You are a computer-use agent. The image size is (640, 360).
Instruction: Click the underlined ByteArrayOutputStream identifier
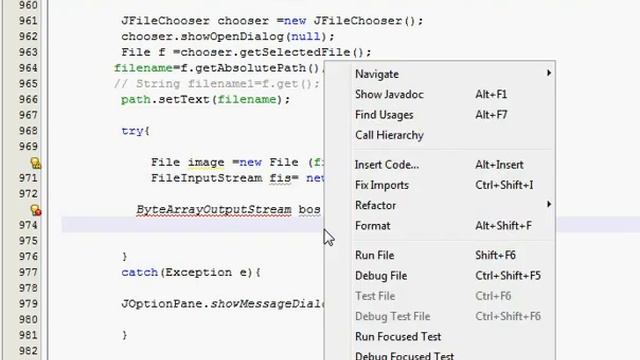[x=214, y=210]
